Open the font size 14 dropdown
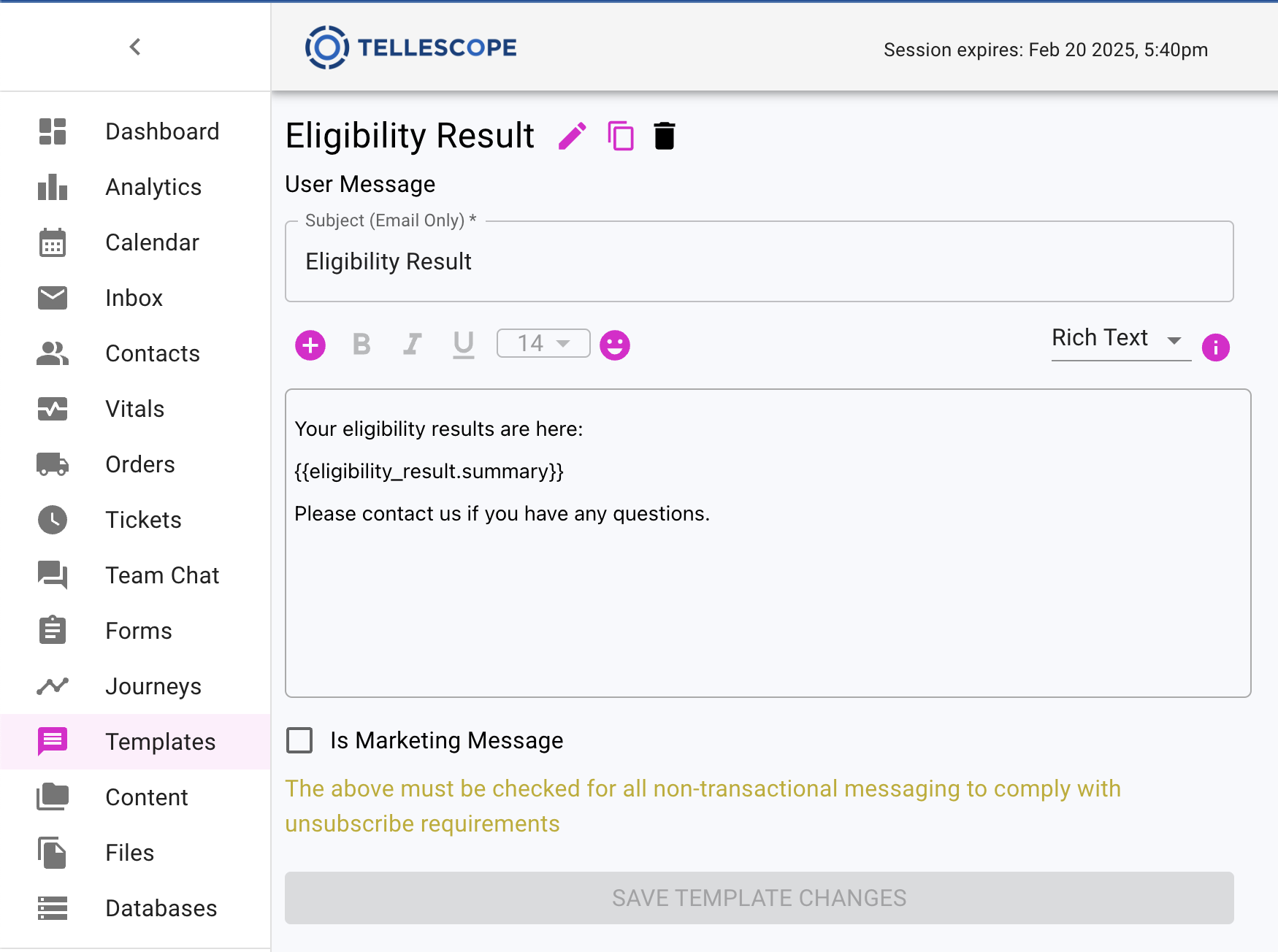Image resolution: width=1278 pixels, height=952 pixels. click(x=543, y=343)
